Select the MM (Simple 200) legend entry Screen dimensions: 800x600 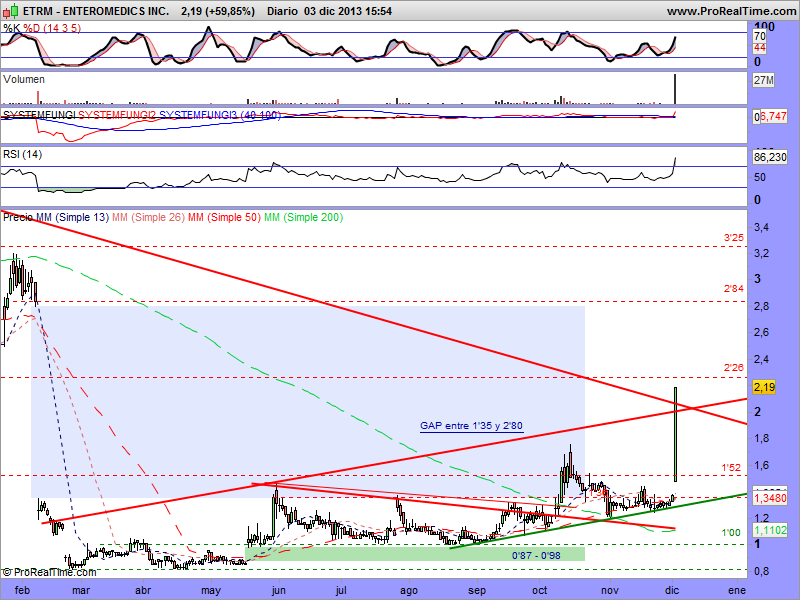[x=303, y=217]
